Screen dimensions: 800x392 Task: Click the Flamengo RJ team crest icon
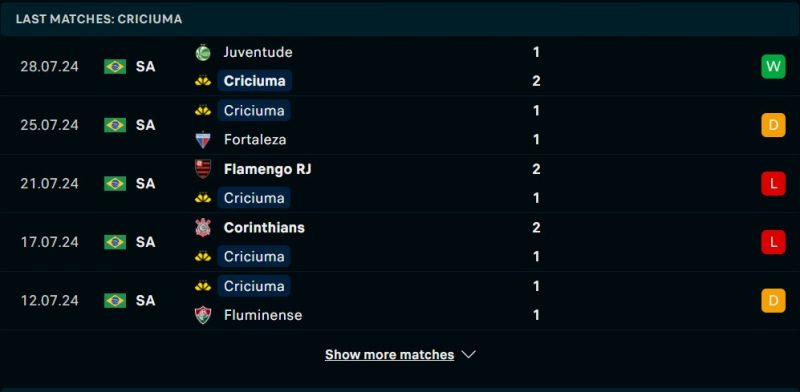tap(203, 169)
